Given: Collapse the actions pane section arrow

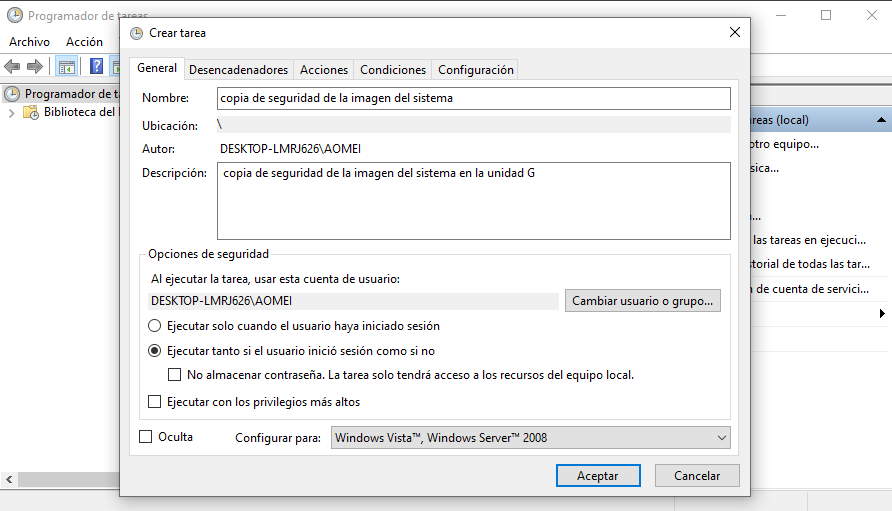Looking at the screenshot, I should [x=882, y=120].
